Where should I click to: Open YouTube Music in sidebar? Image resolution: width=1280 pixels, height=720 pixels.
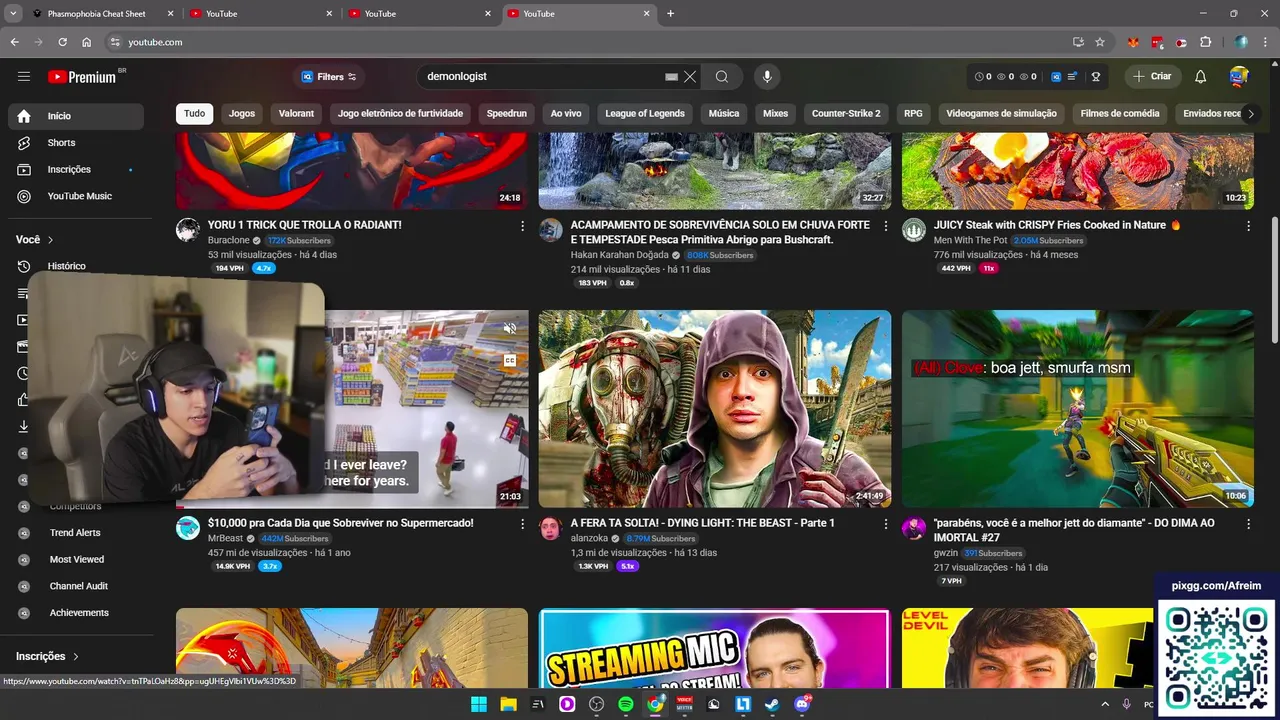(76, 196)
